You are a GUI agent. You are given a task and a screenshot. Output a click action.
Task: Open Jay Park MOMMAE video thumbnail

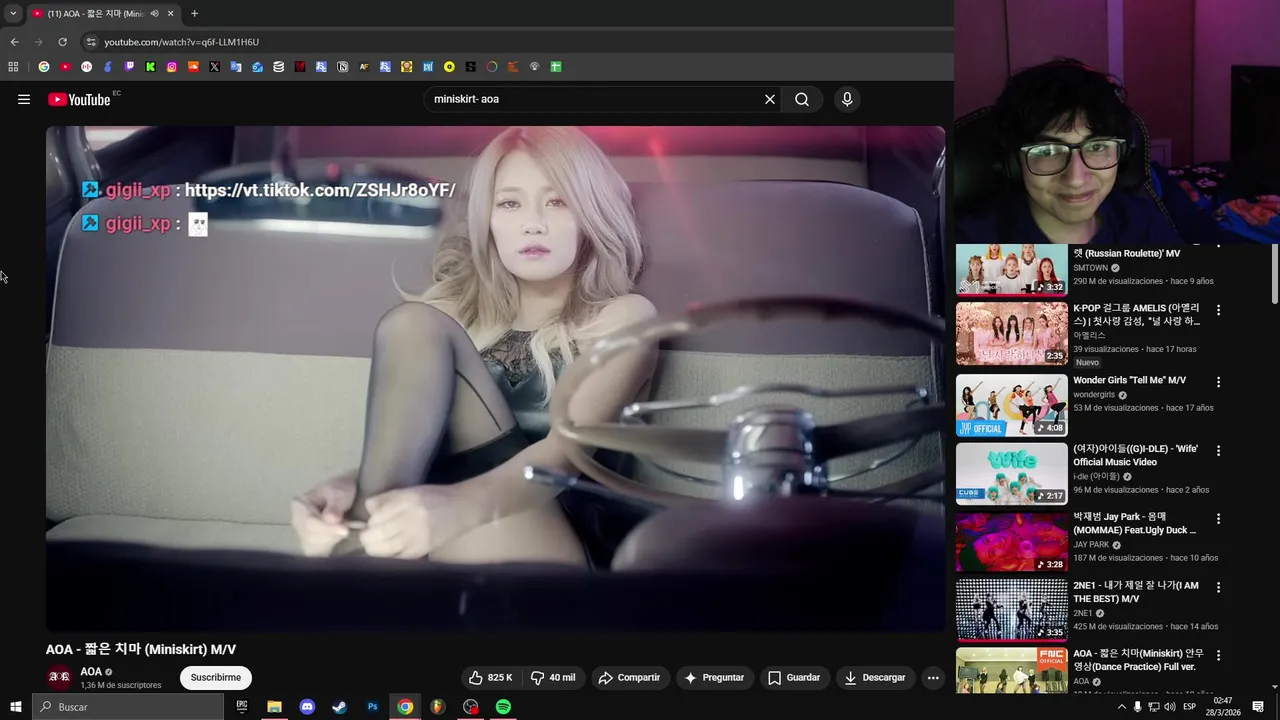pos(1012,541)
